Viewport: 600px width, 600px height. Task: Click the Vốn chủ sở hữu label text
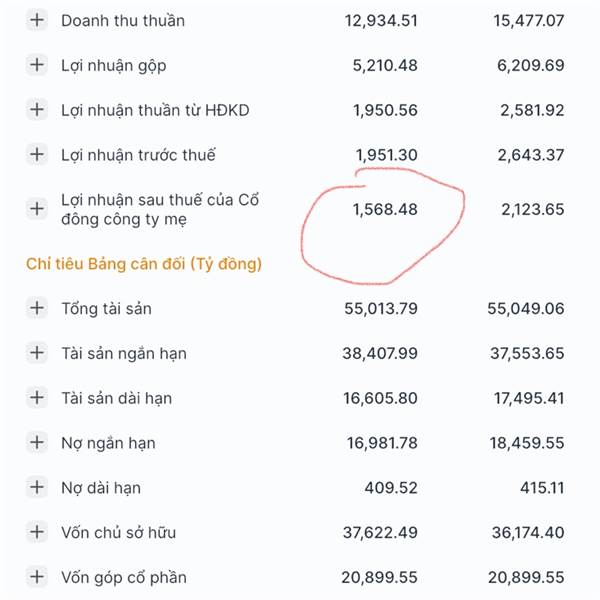tap(118, 532)
